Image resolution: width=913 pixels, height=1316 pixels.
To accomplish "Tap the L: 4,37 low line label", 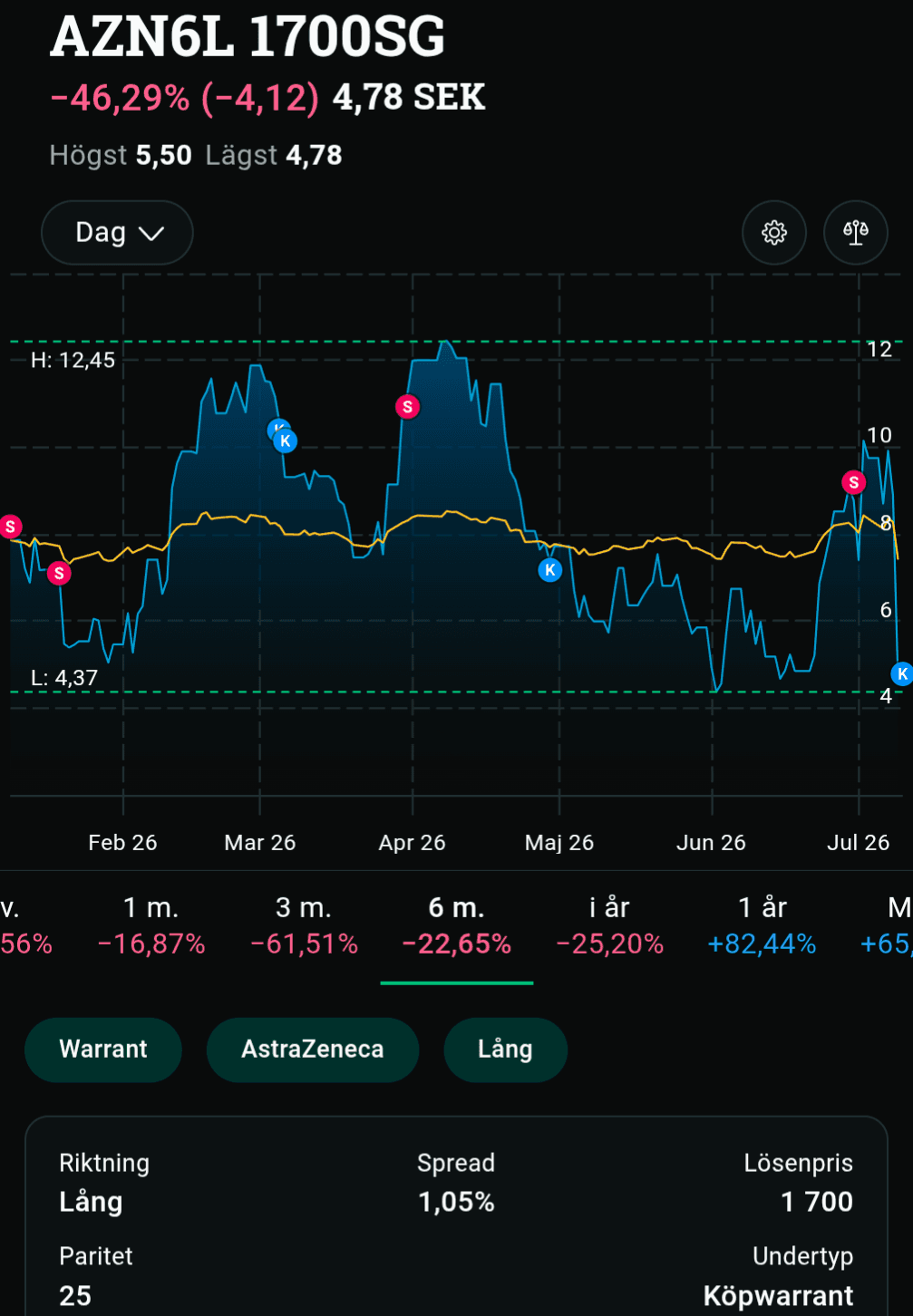I will click(x=63, y=678).
